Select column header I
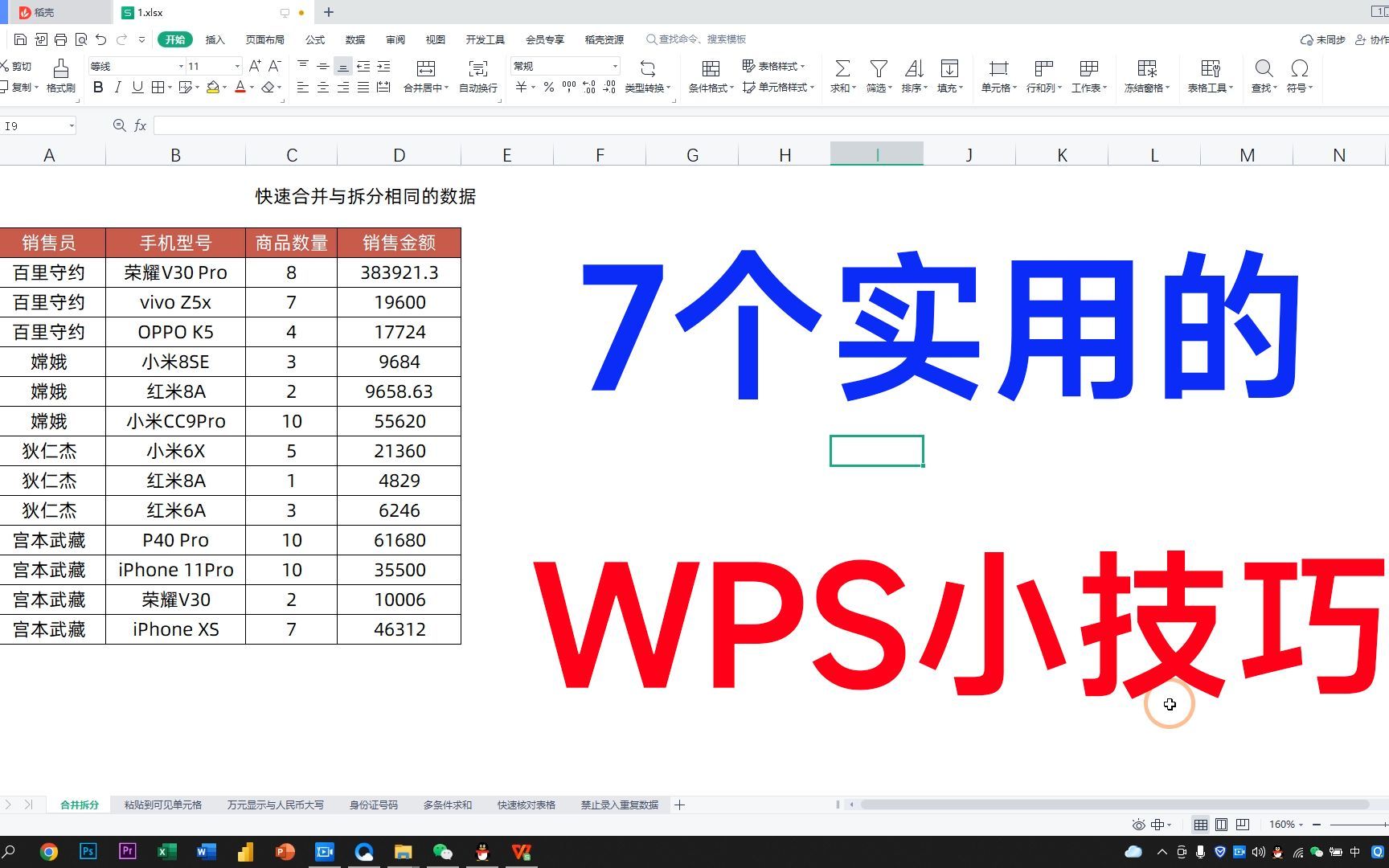 pyautogui.click(x=877, y=154)
